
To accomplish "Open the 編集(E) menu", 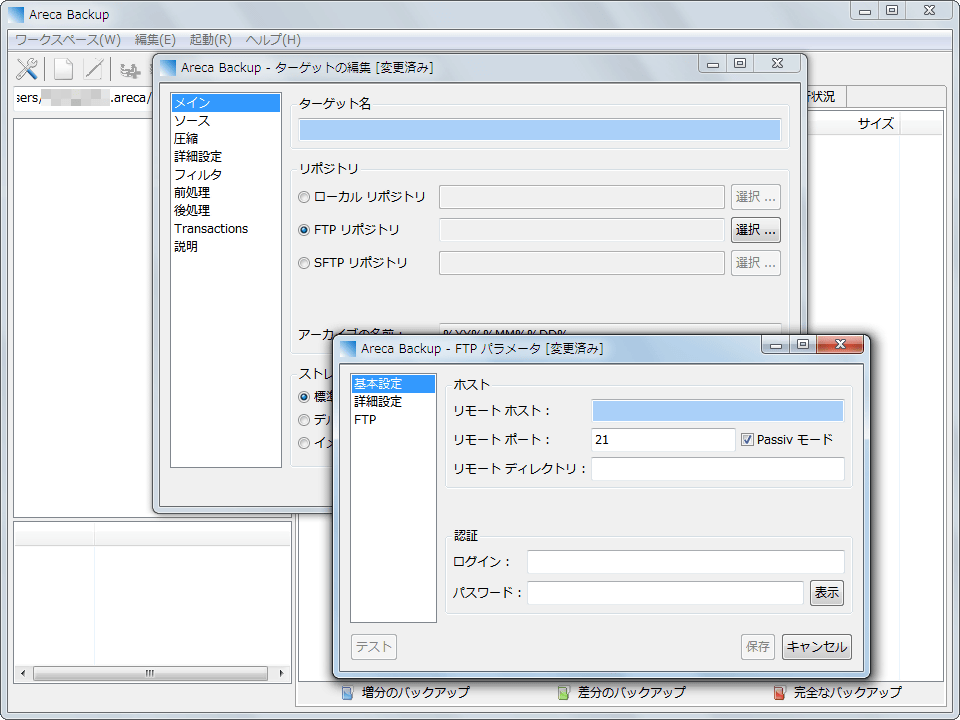I will pos(156,40).
